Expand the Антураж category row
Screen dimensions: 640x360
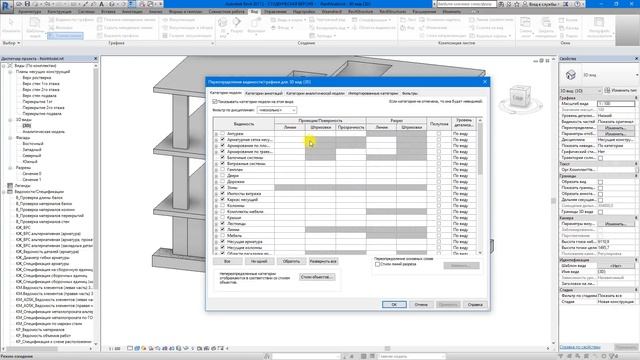pyautogui.click(x=216, y=134)
